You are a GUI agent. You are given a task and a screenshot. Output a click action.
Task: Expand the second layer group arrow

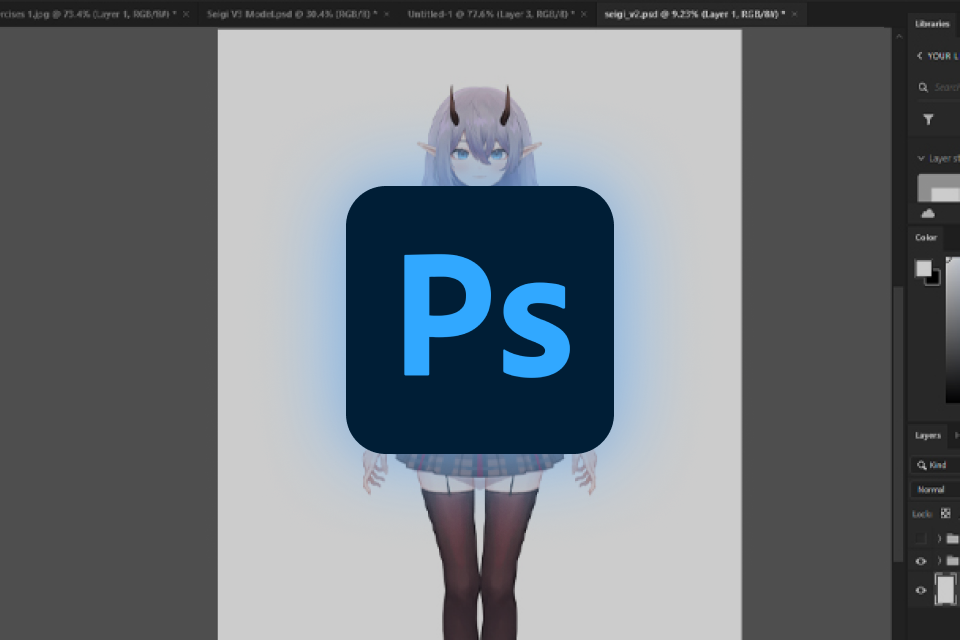tap(939, 561)
